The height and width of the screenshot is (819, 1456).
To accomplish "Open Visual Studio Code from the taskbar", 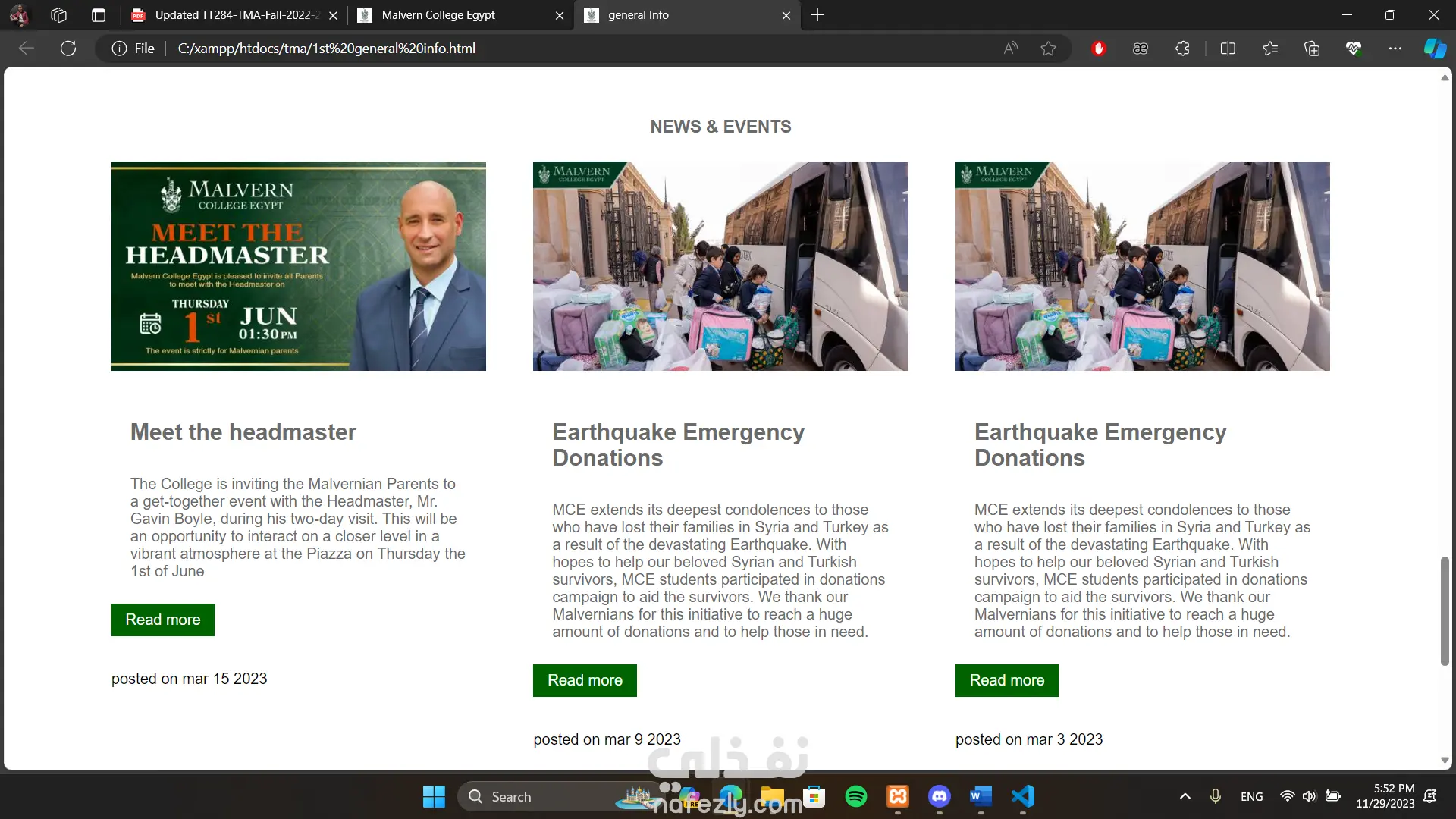I will point(1023,796).
